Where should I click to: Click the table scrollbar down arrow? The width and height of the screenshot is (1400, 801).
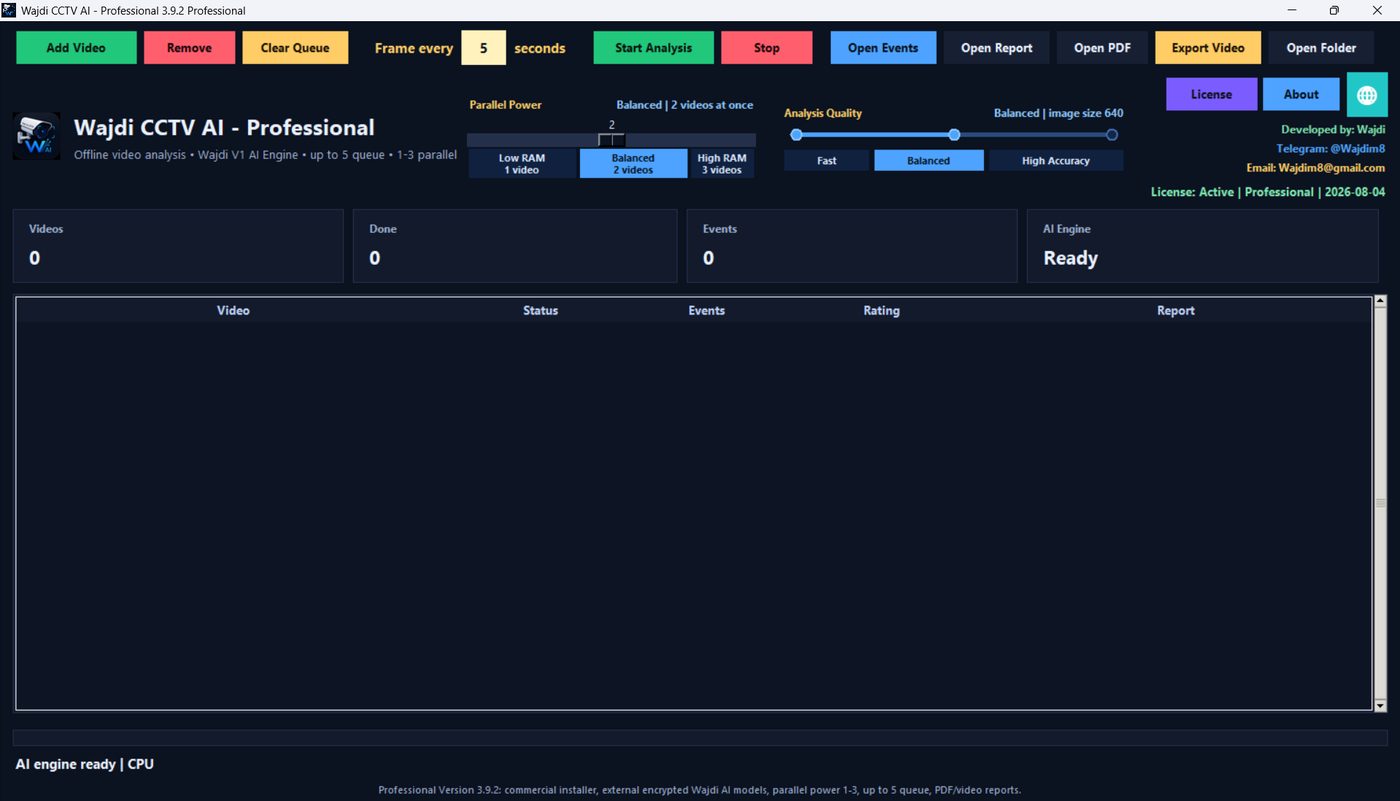tap(1381, 706)
